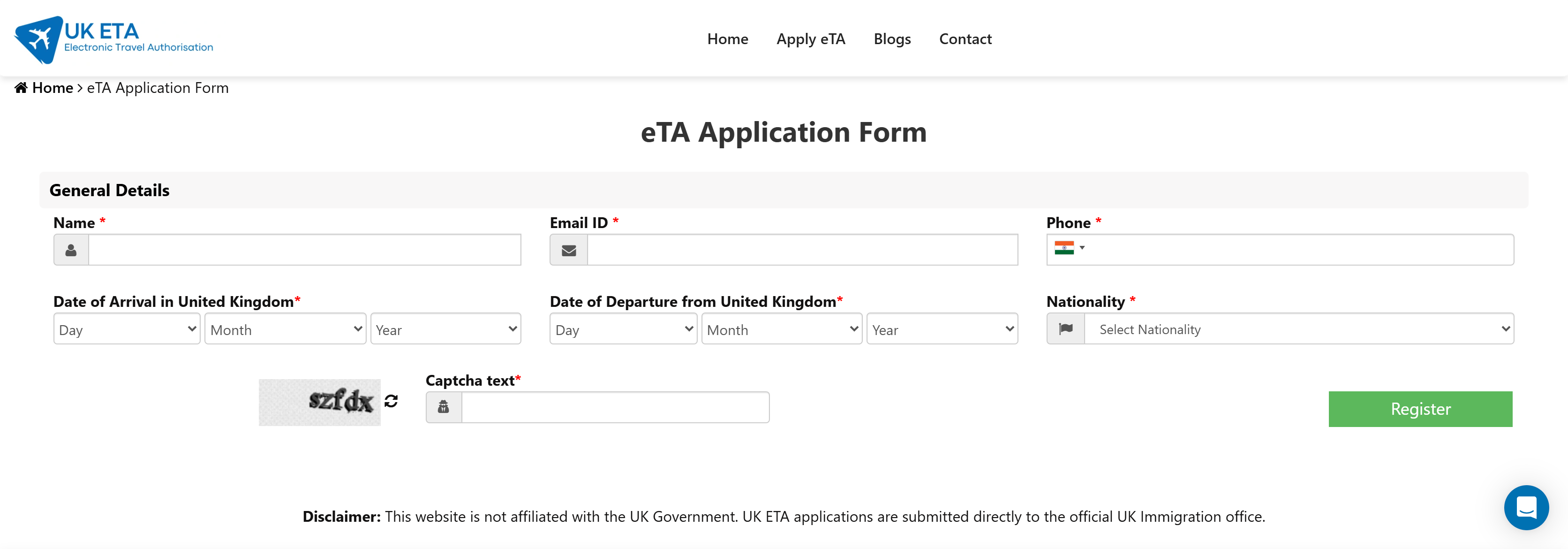Open the Select Nationality dropdown
The height and width of the screenshot is (549, 1568).
pos(1298,329)
